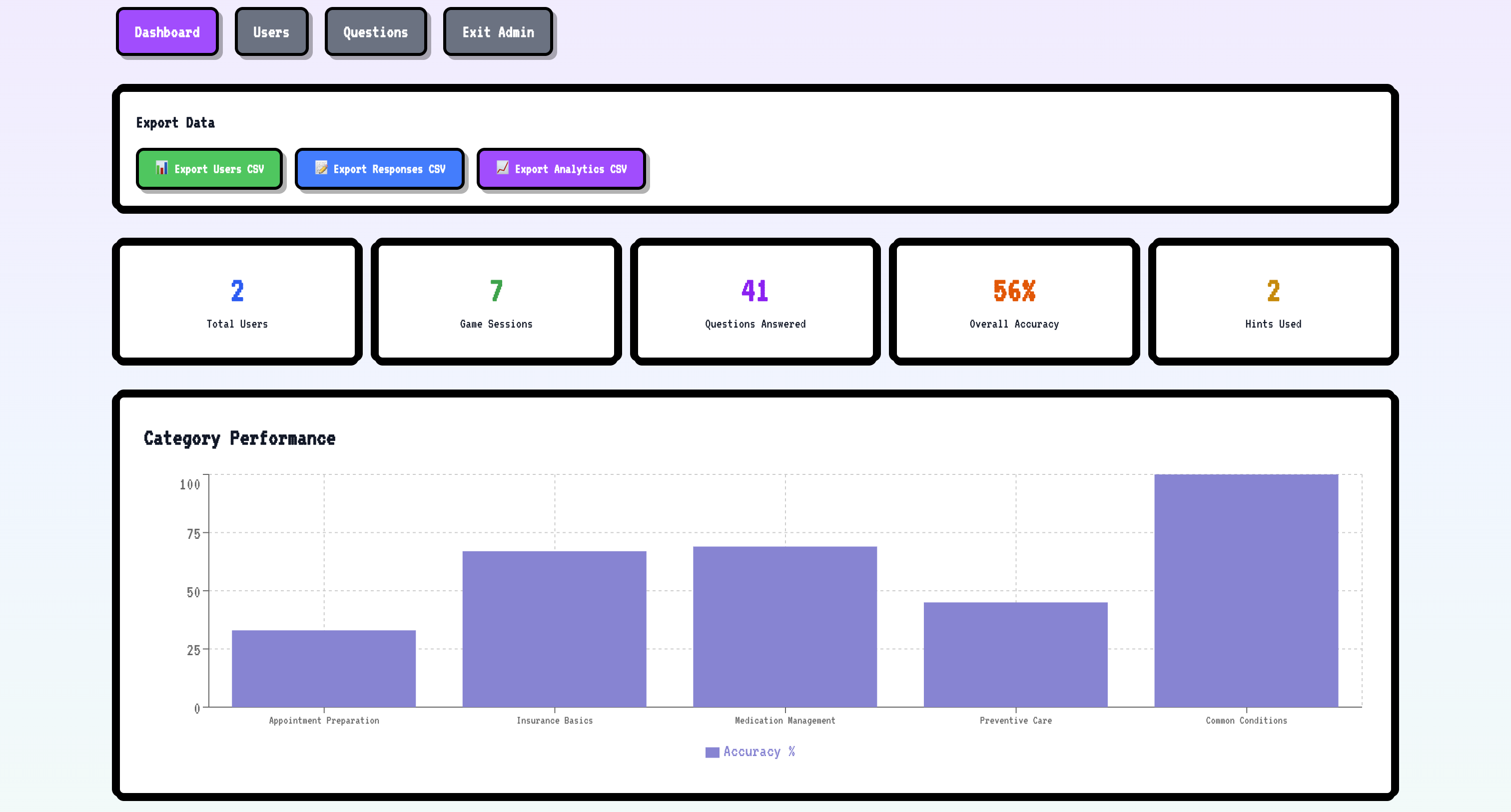
Task: Click the bar chart icon on Export Users
Action: tap(161, 168)
